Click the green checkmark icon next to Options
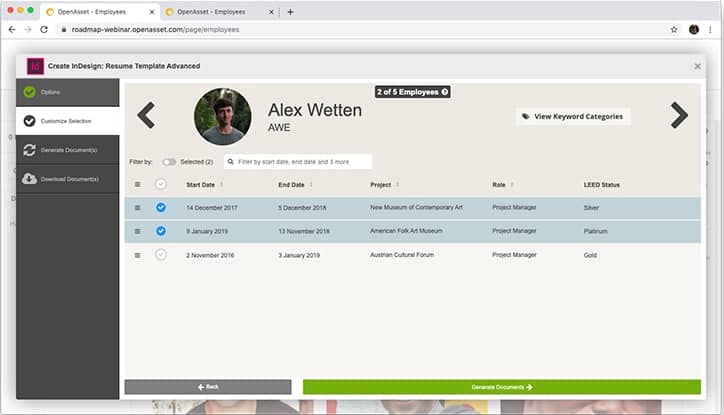 (x=30, y=92)
